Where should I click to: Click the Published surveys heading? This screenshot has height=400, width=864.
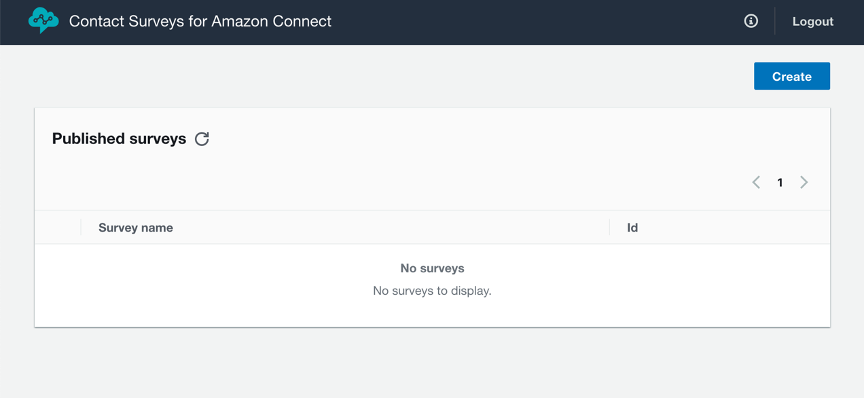pyautogui.click(x=119, y=139)
